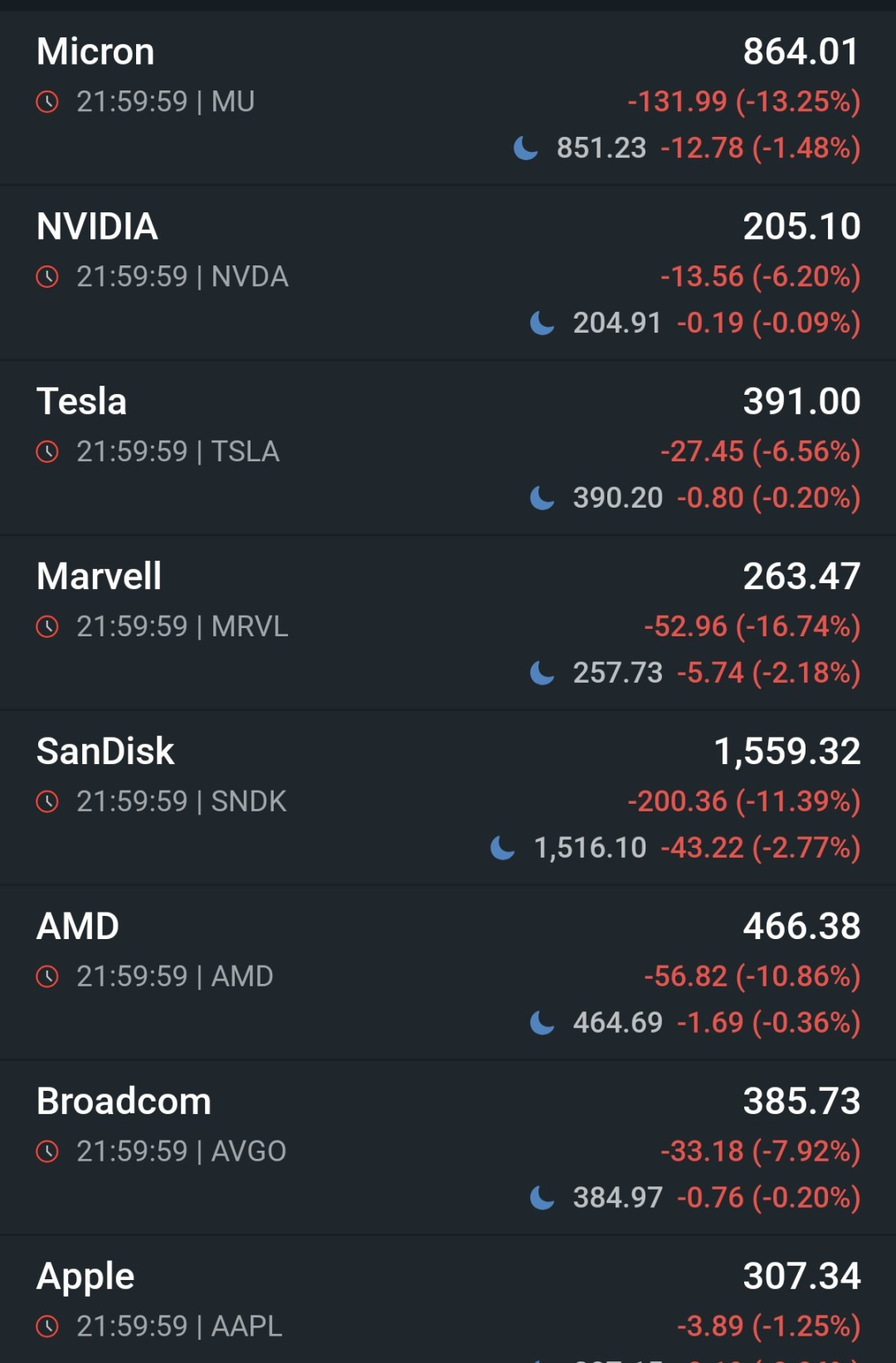
Task: Open the NVIDIA stock name
Action: tap(97, 226)
